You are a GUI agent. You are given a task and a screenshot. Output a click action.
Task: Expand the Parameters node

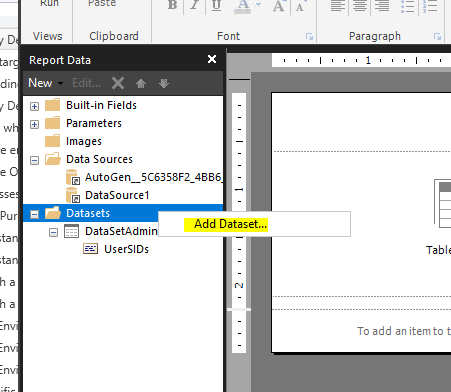pyautogui.click(x=34, y=124)
